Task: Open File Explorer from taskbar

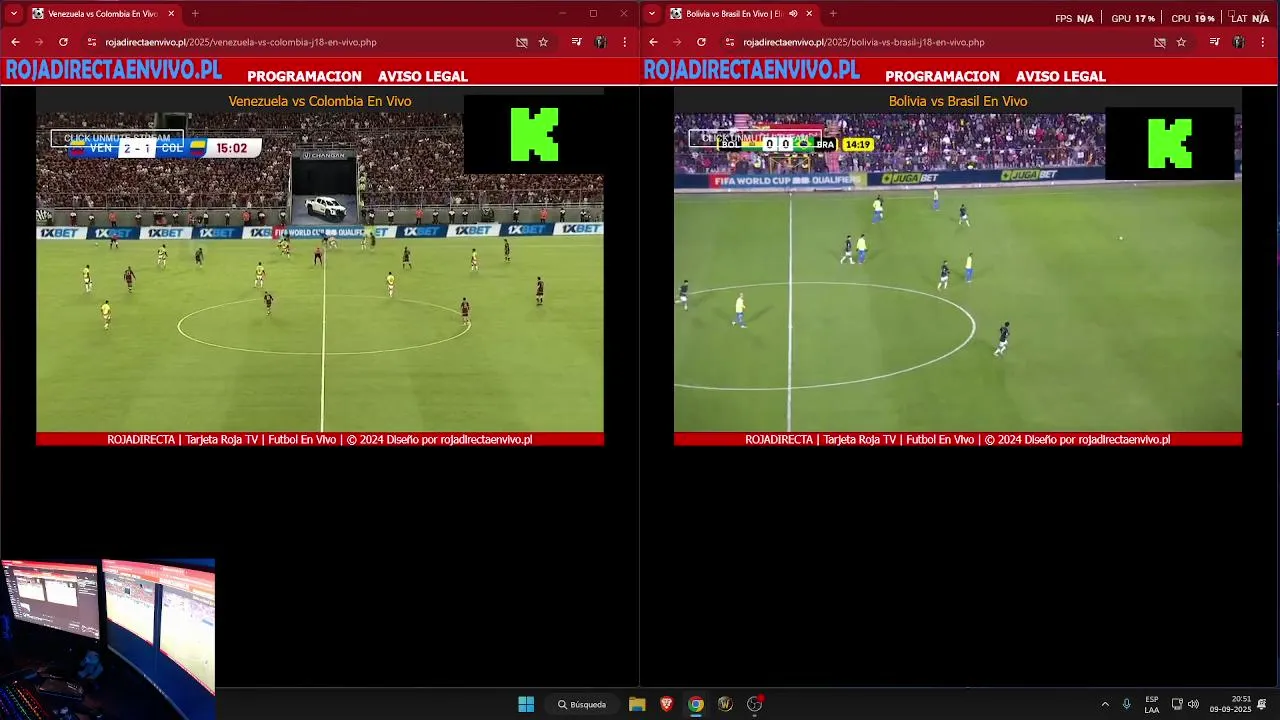Action: (x=637, y=704)
